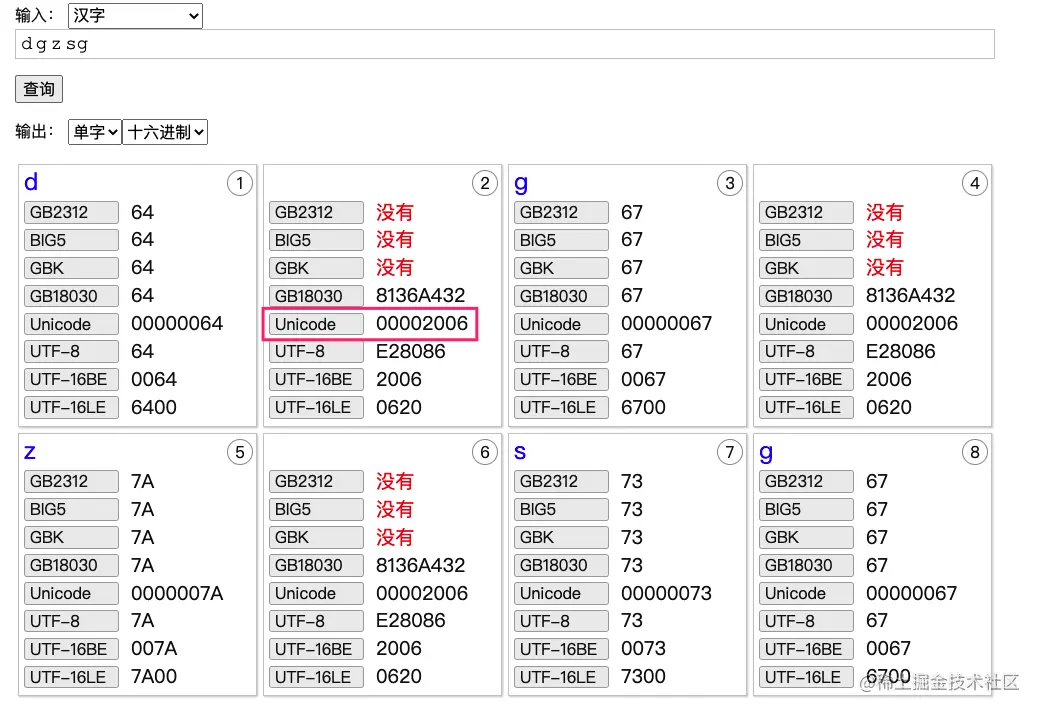Click the GB18030 button in card 8
The height and width of the screenshot is (713, 1040).
pyautogui.click(x=806, y=565)
